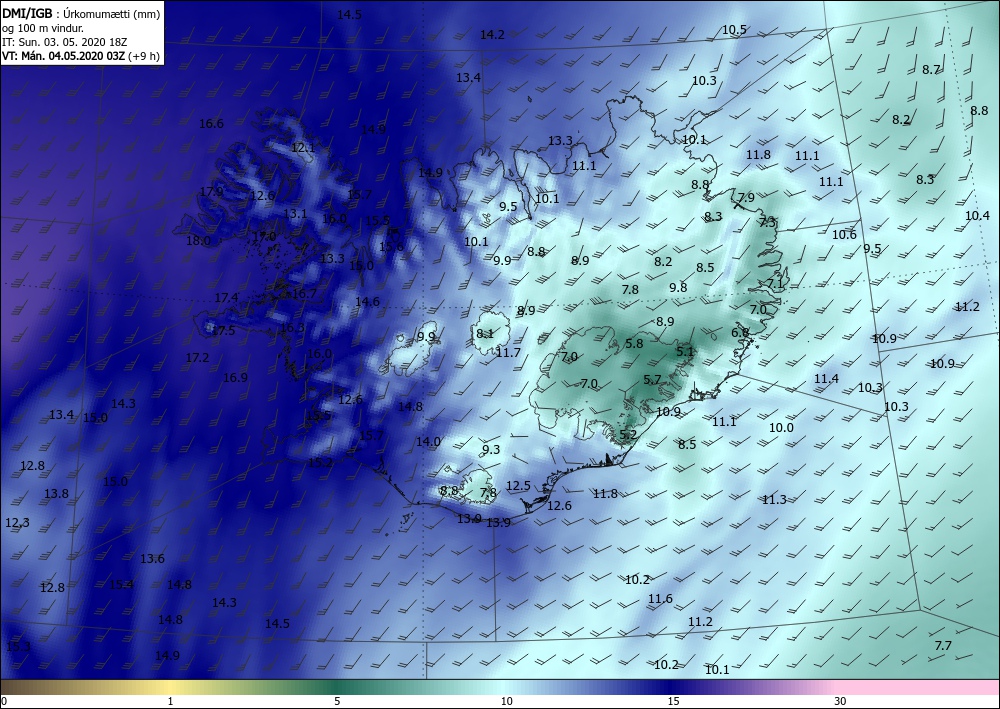This screenshot has height=709, width=1000.
Task: Click the legend tick label '30'
Action: coord(840,702)
